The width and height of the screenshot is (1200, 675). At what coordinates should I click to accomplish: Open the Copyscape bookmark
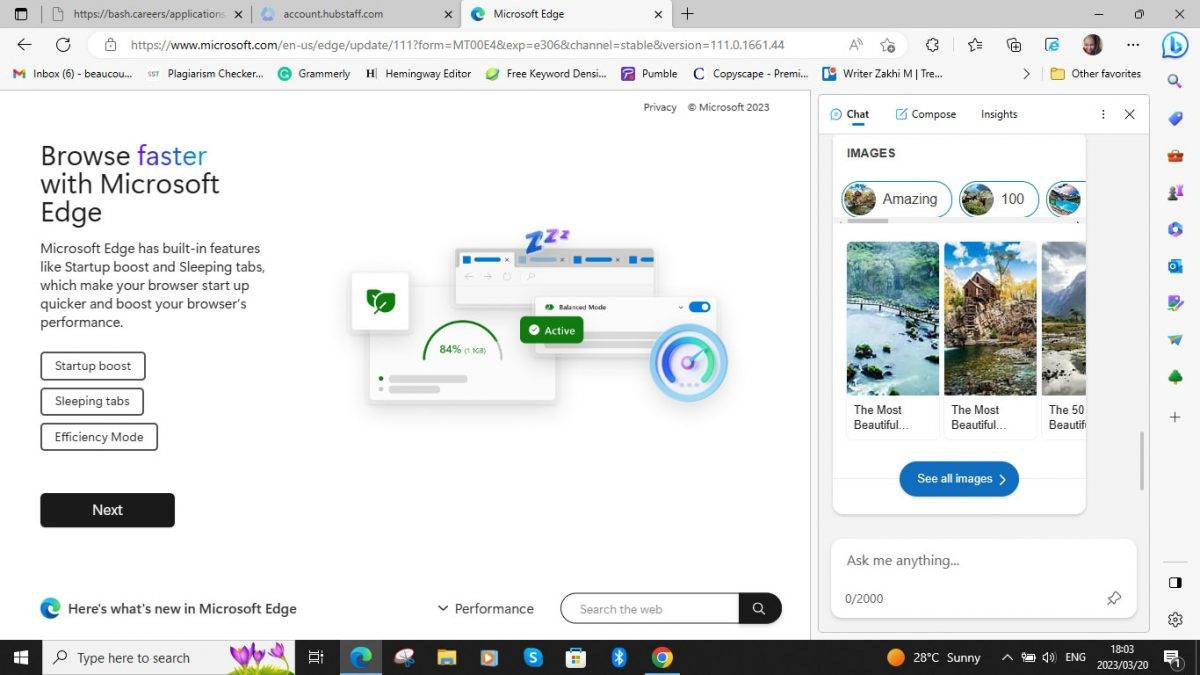coord(750,74)
